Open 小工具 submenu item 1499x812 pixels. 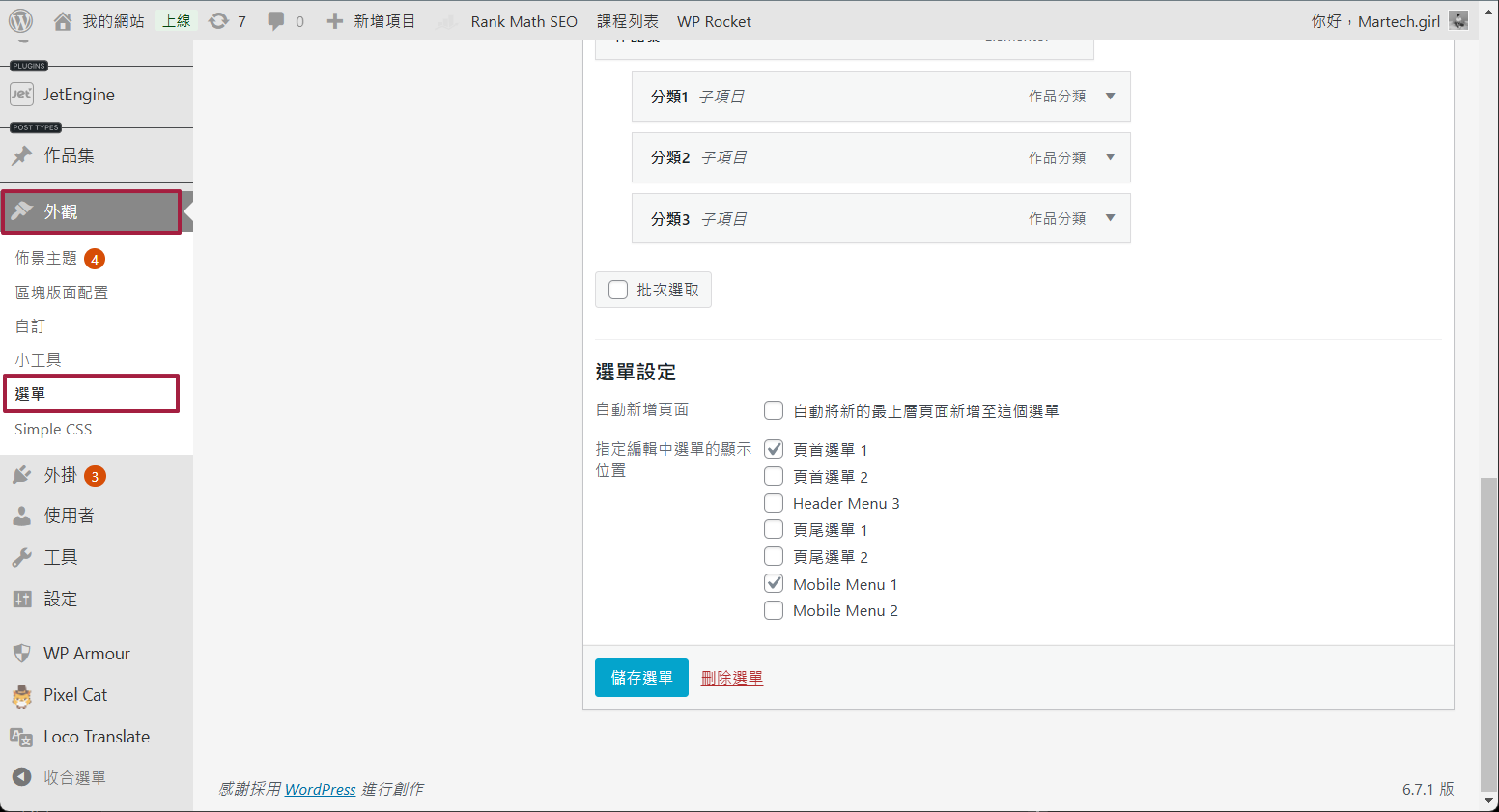39,360
